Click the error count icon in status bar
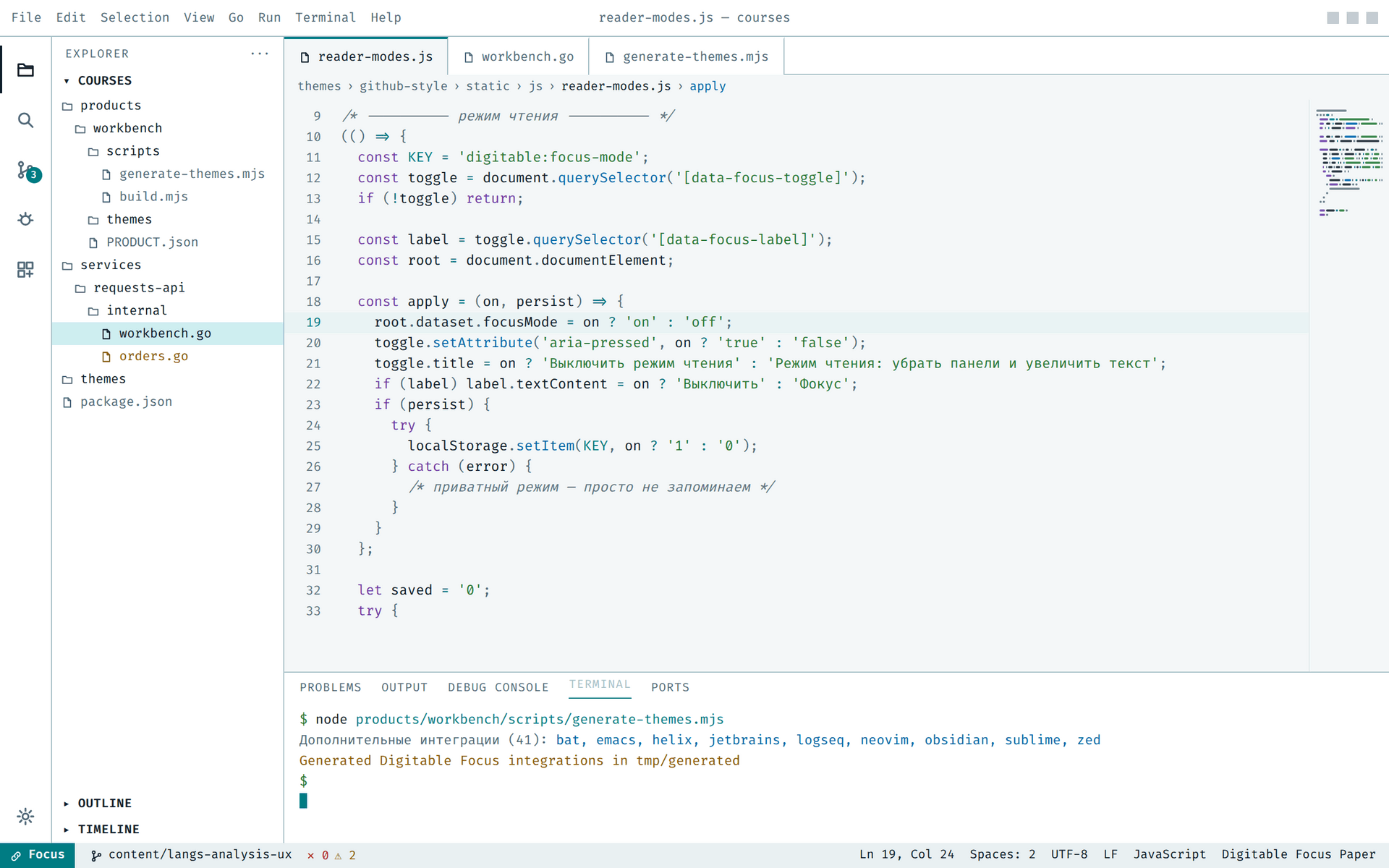 (x=311, y=855)
